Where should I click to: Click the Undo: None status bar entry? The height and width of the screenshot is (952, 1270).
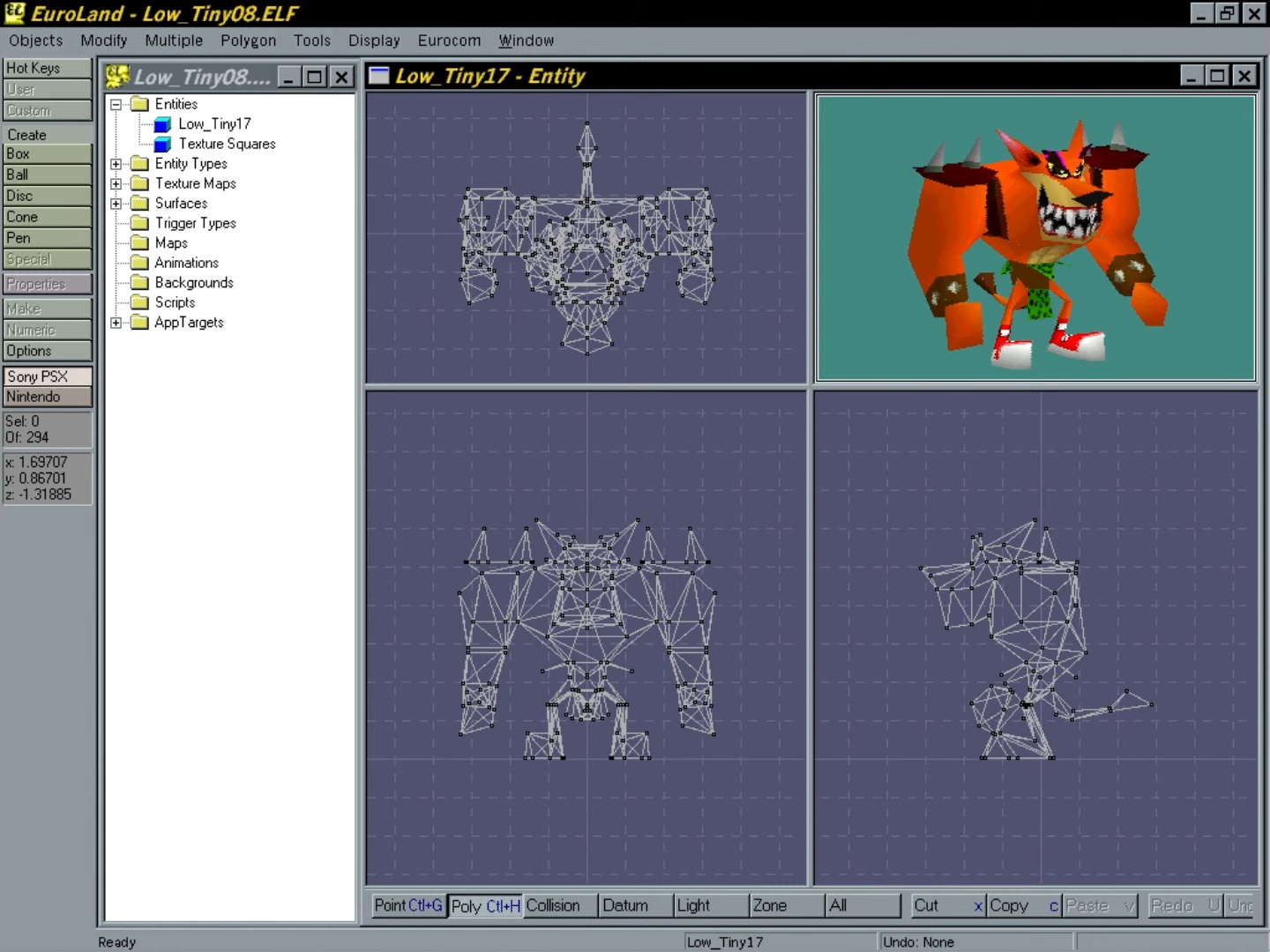point(976,942)
